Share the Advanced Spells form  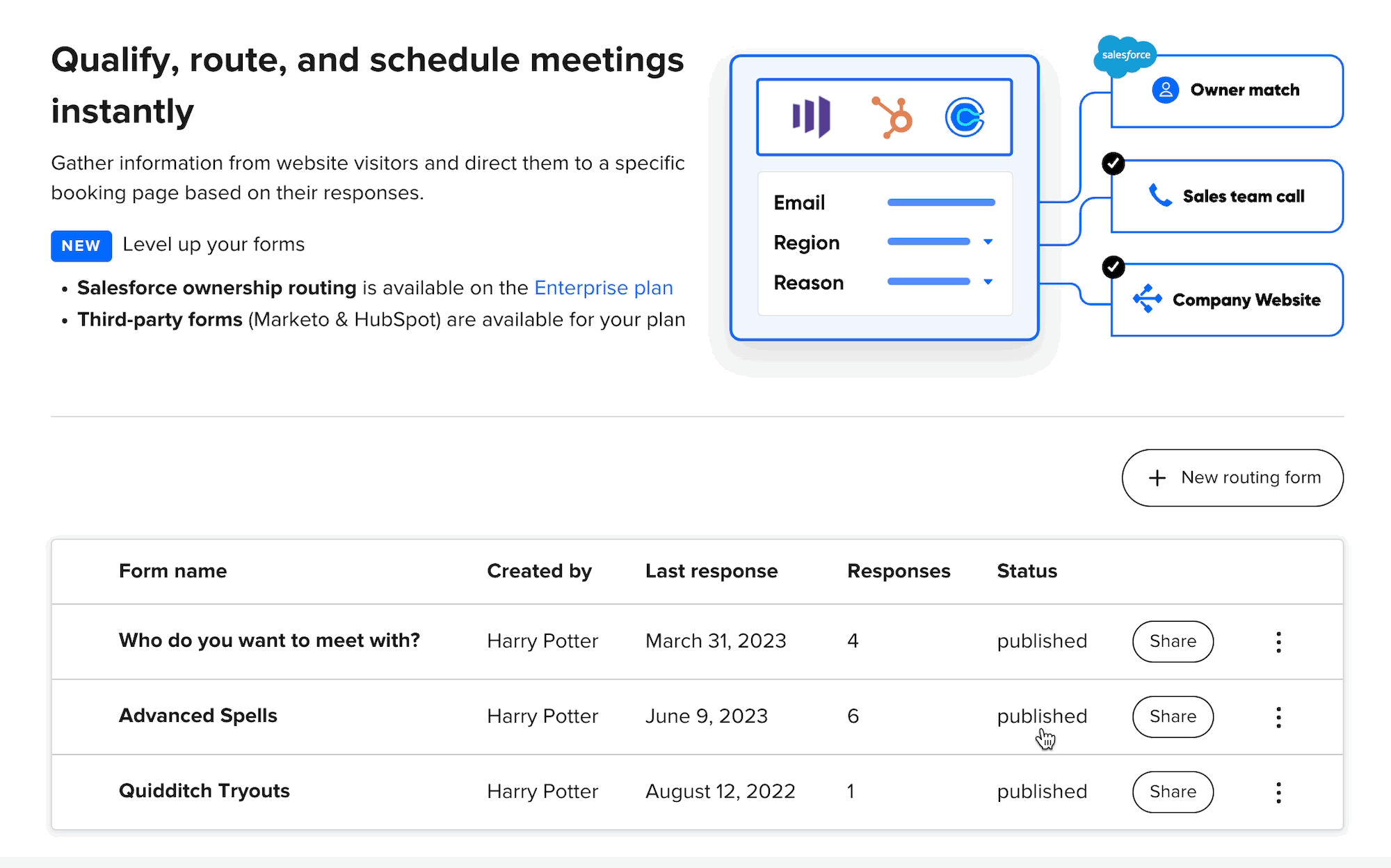click(x=1173, y=717)
